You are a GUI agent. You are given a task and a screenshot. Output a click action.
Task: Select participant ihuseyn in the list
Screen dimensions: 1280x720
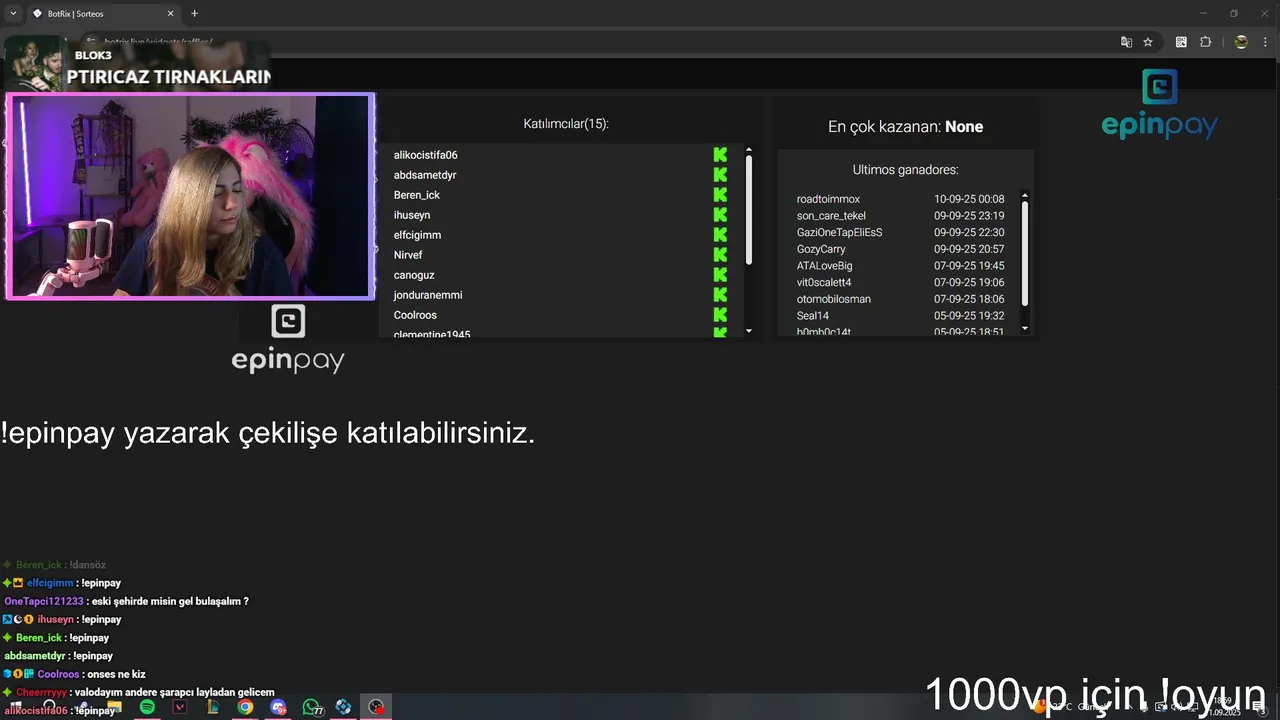412,215
